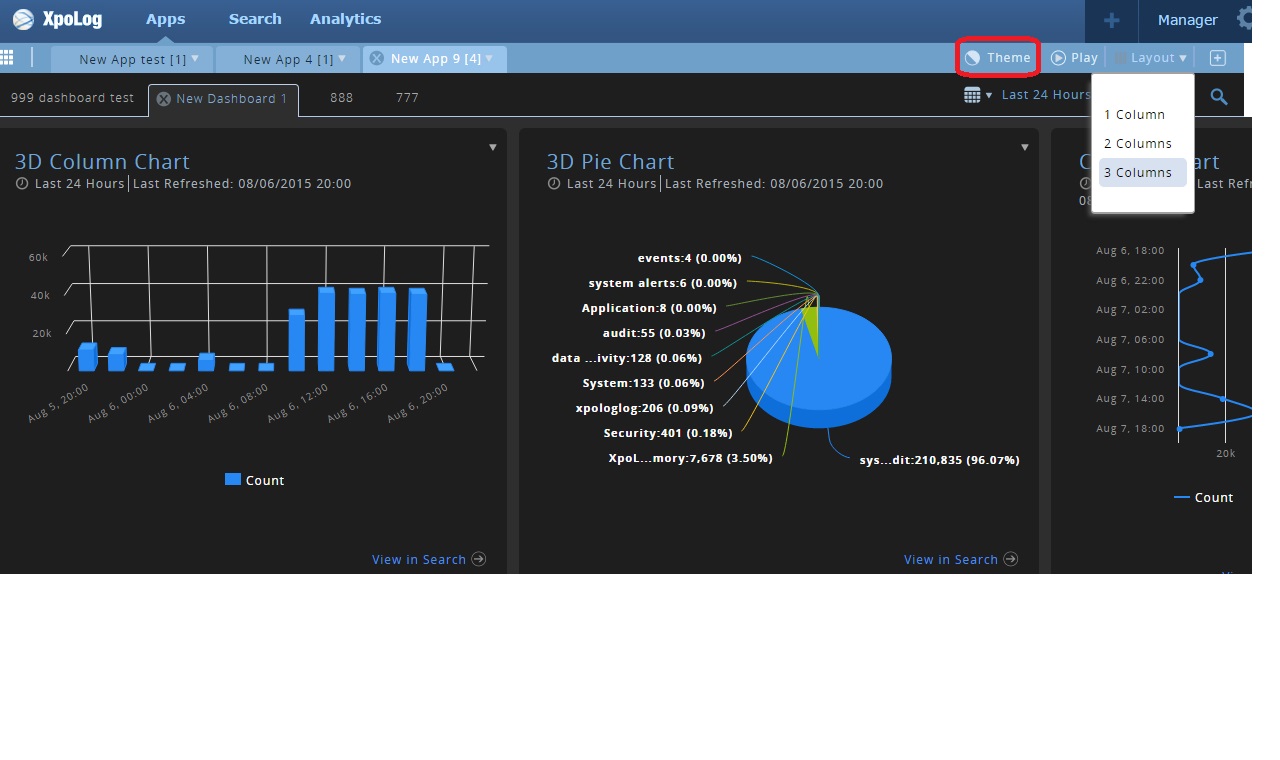Screen dimensions: 1280x760
Task: Click the XpoLog logo
Action: [x=57, y=20]
